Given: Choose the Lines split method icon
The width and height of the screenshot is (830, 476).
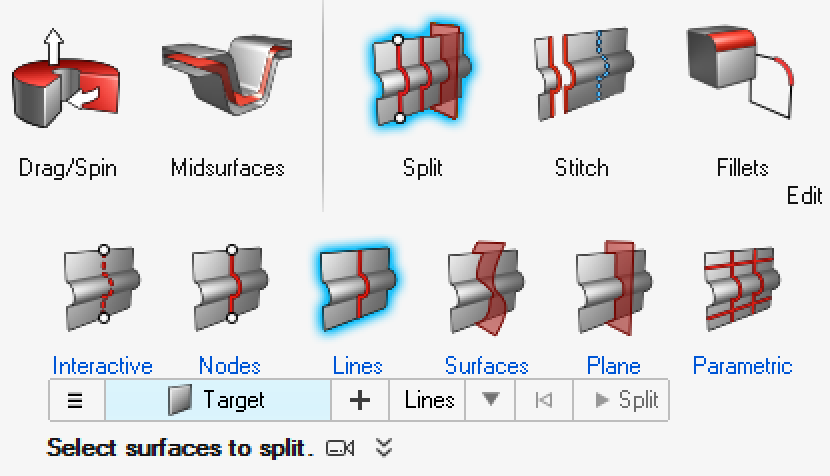Looking at the screenshot, I should coord(358,289).
